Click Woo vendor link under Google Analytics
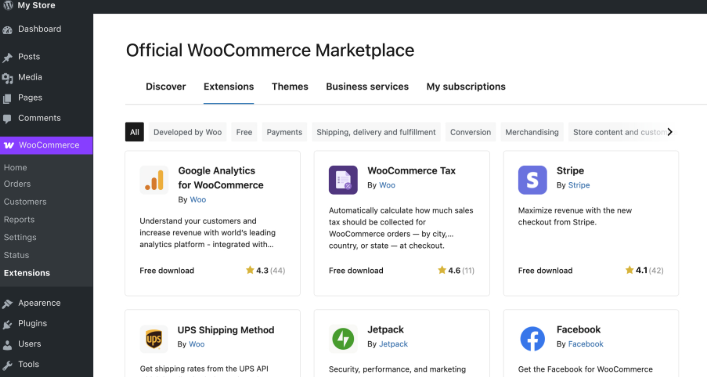Image resolution: width=707 pixels, height=377 pixels. (x=197, y=199)
